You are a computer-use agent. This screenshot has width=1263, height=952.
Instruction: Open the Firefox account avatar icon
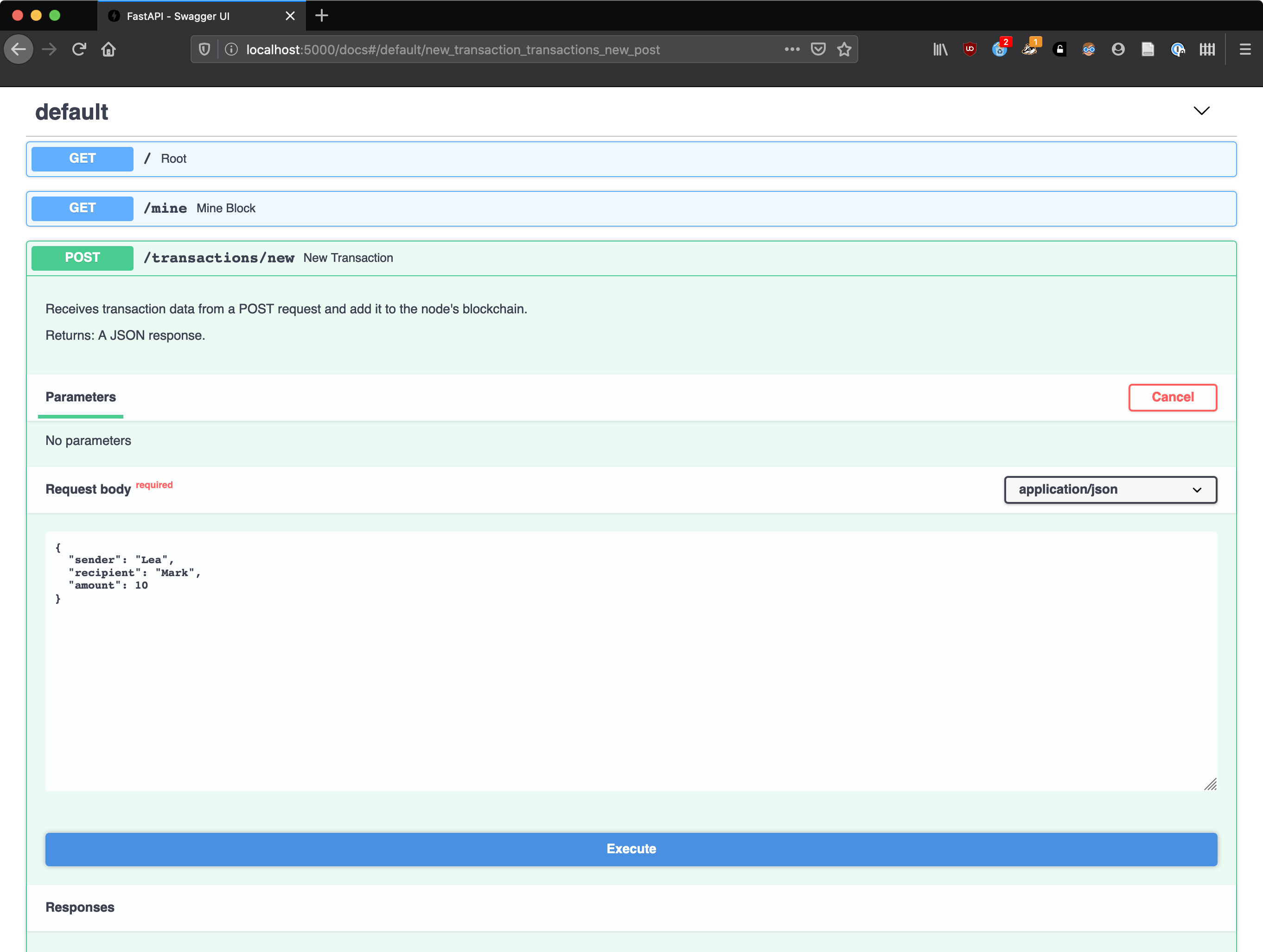[1118, 50]
